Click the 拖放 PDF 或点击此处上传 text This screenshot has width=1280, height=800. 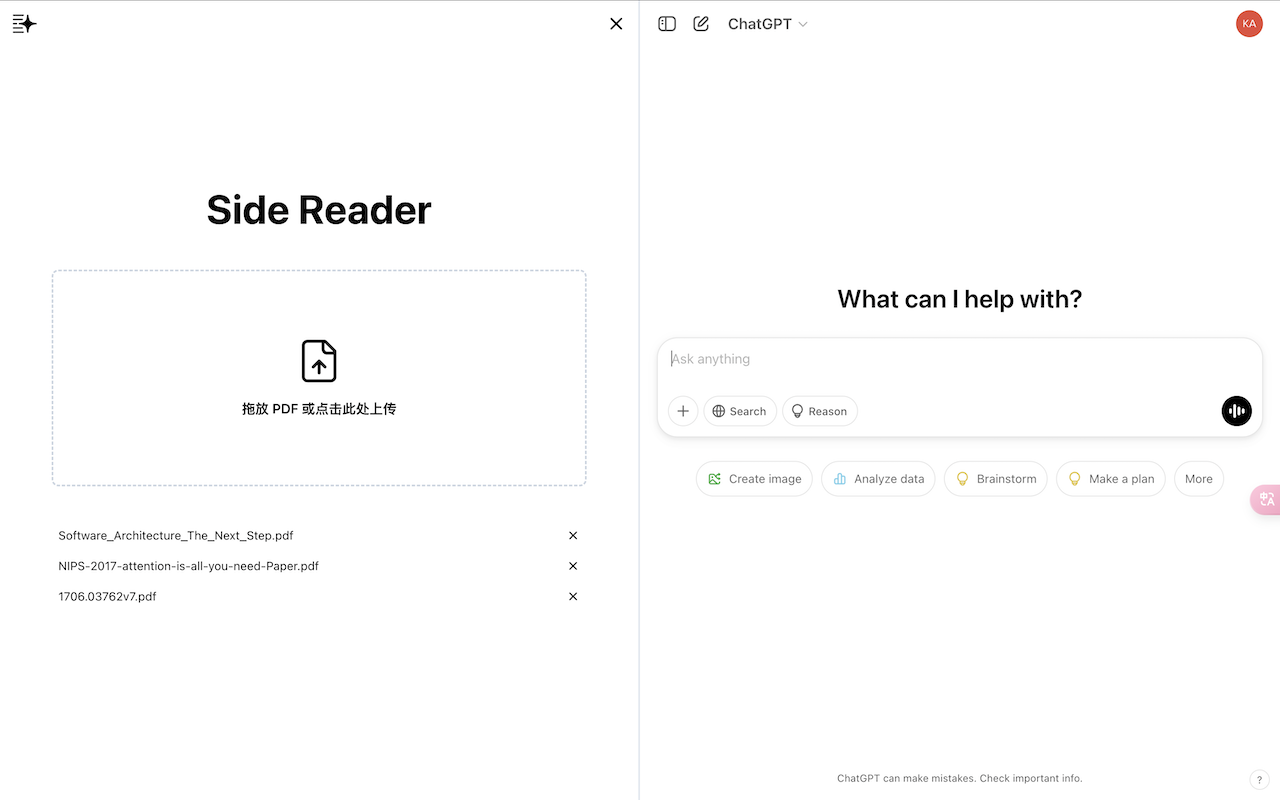319,409
